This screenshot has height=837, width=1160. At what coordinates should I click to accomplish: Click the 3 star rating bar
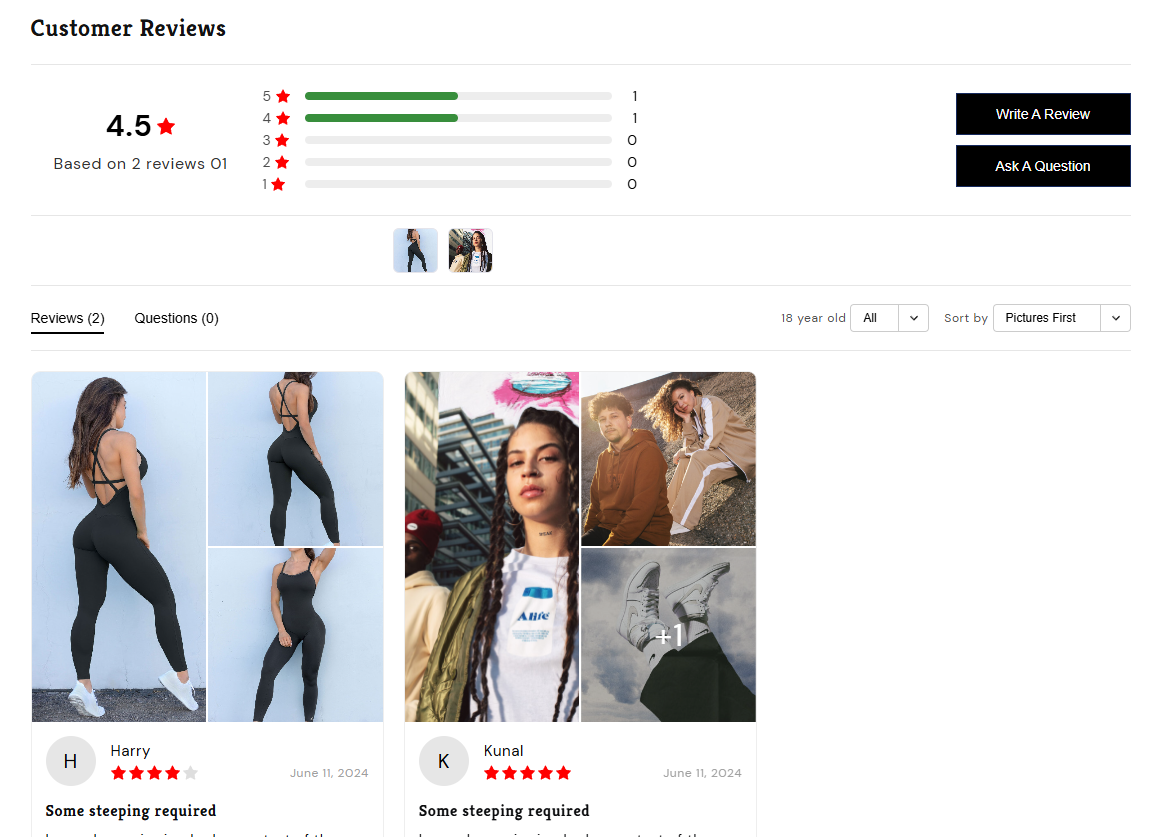pos(458,140)
